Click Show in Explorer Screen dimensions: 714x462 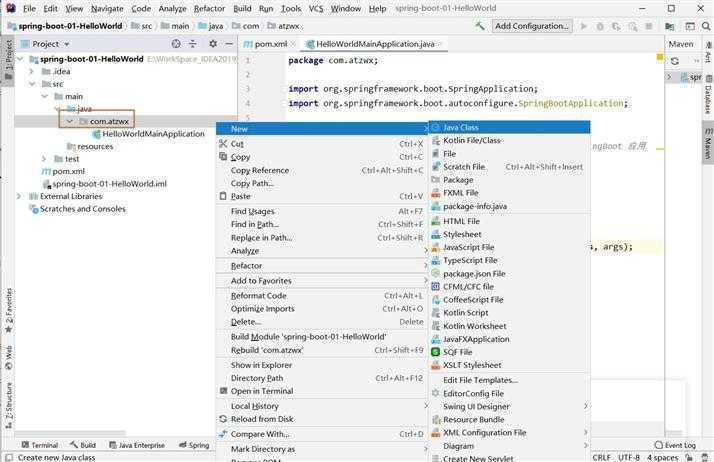pos(321,365)
